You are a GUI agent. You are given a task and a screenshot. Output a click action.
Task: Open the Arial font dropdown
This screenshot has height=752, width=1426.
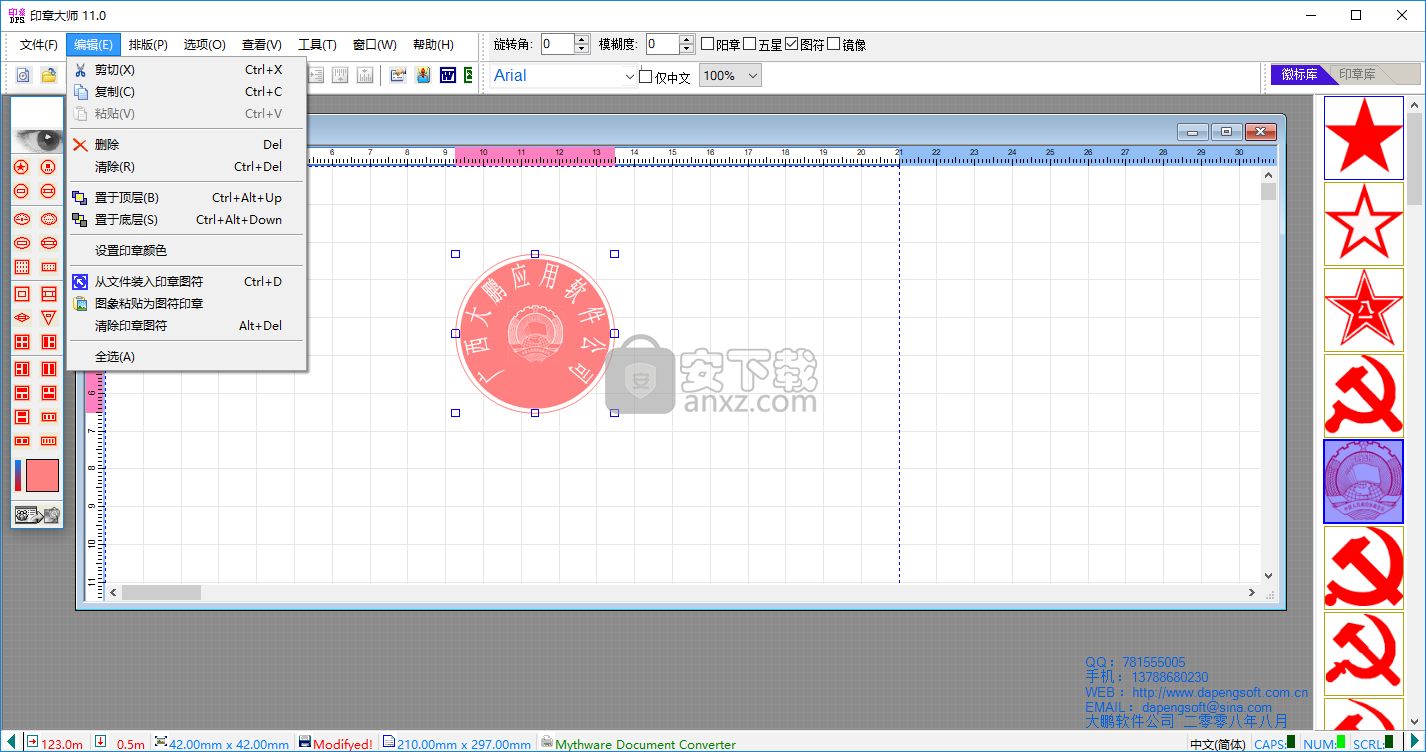[629, 76]
